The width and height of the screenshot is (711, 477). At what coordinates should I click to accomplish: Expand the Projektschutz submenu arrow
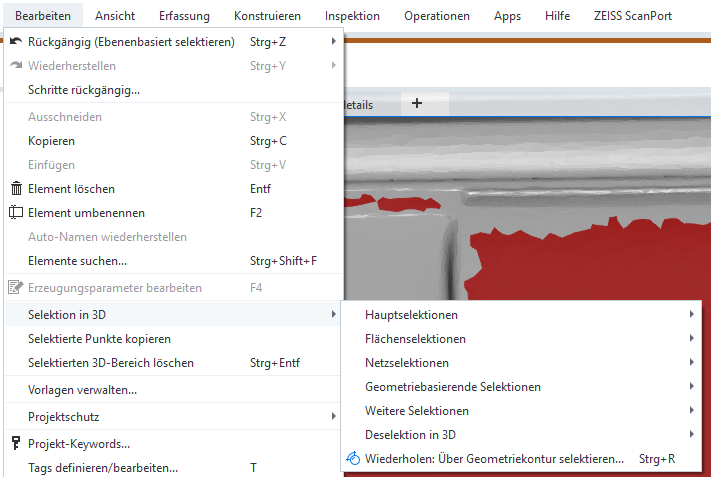tap(333, 416)
